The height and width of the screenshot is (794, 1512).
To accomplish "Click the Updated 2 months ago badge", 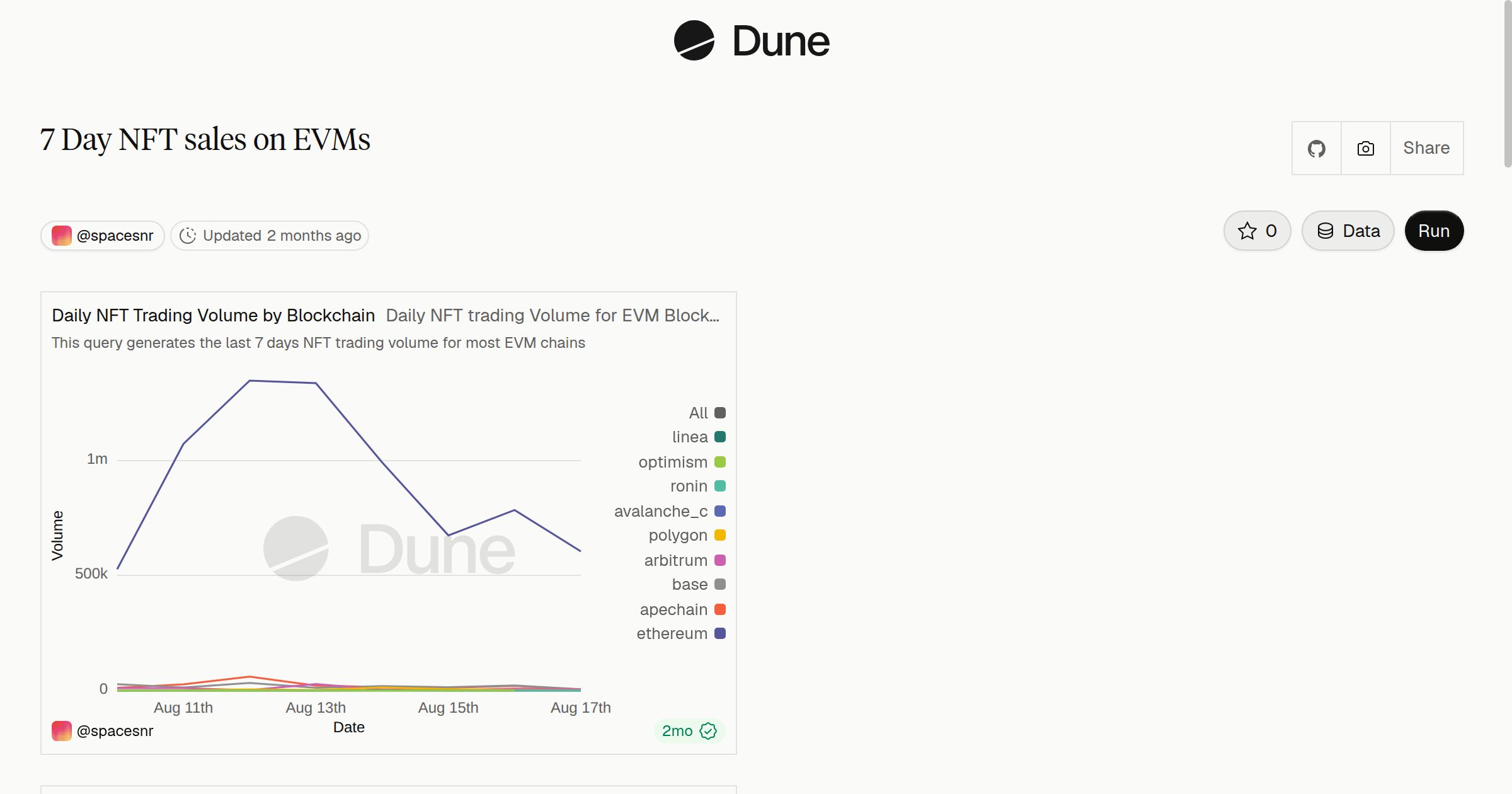I will pos(270,236).
